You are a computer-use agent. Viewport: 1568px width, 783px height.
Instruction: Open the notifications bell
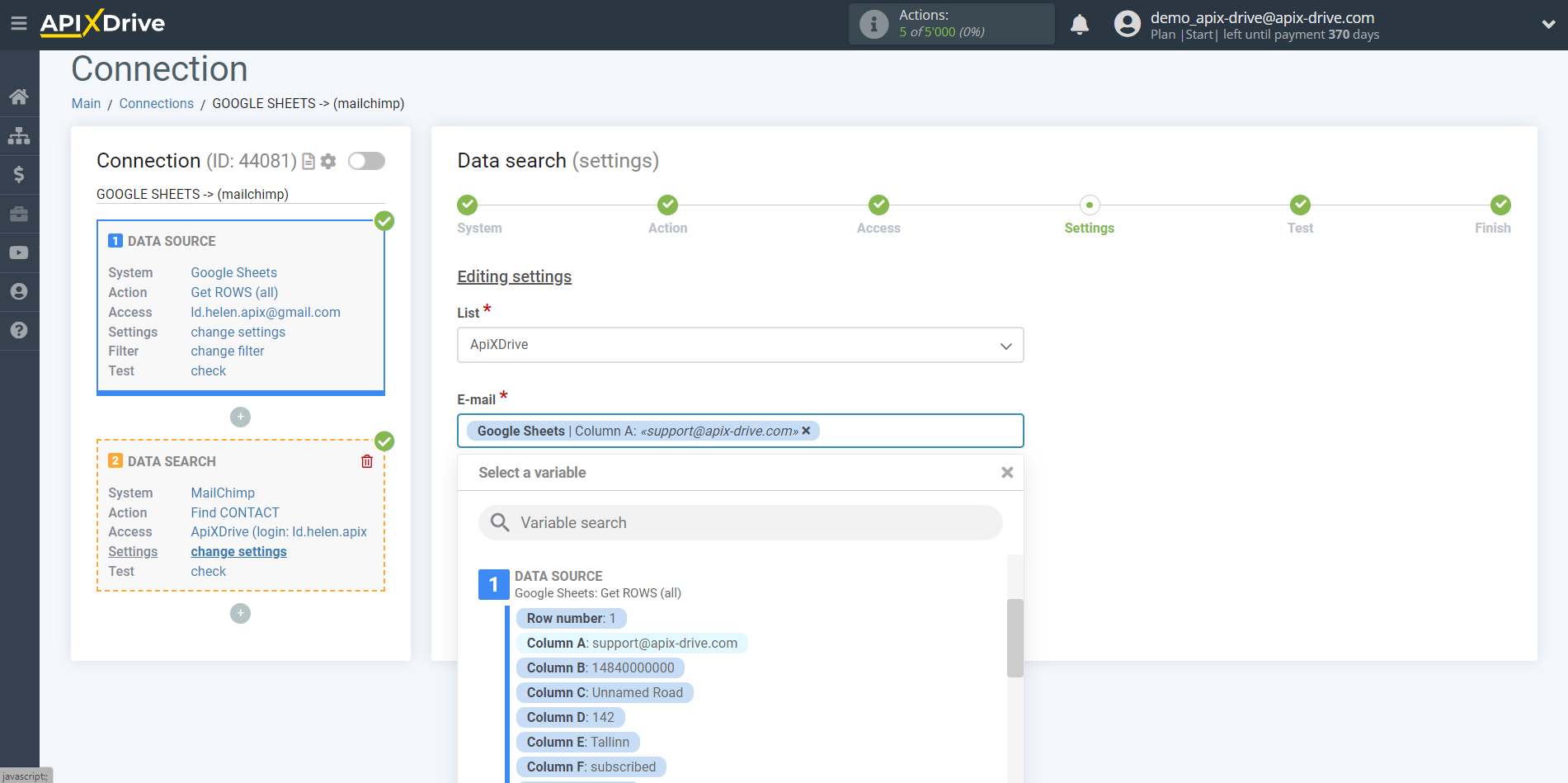tap(1080, 24)
